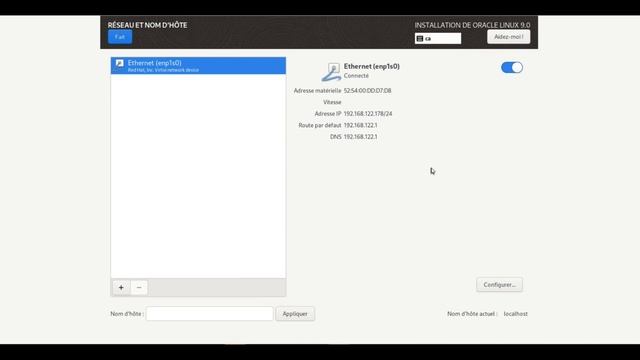Open the ca keyboard layout indicator
Image resolution: width=640 pixels, height=360 pixels.
point(438,38)
